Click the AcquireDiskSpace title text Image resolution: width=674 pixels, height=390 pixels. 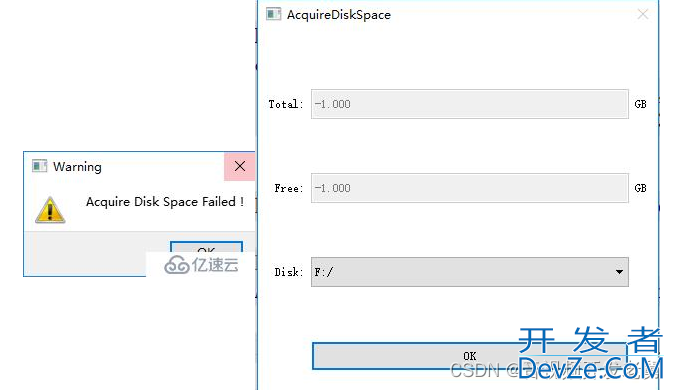339,15
